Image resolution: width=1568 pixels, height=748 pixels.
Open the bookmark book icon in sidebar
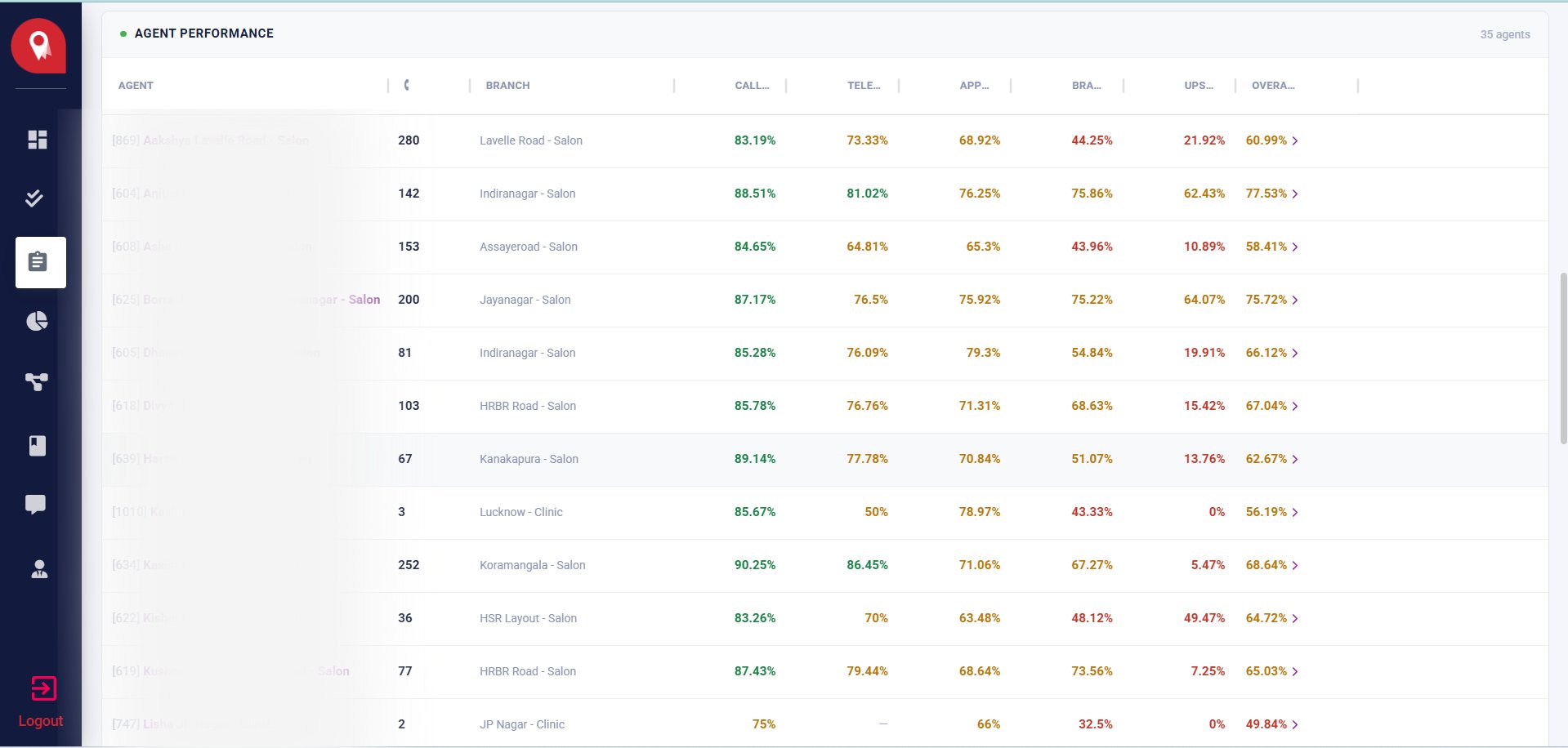[x=38, y=445]
